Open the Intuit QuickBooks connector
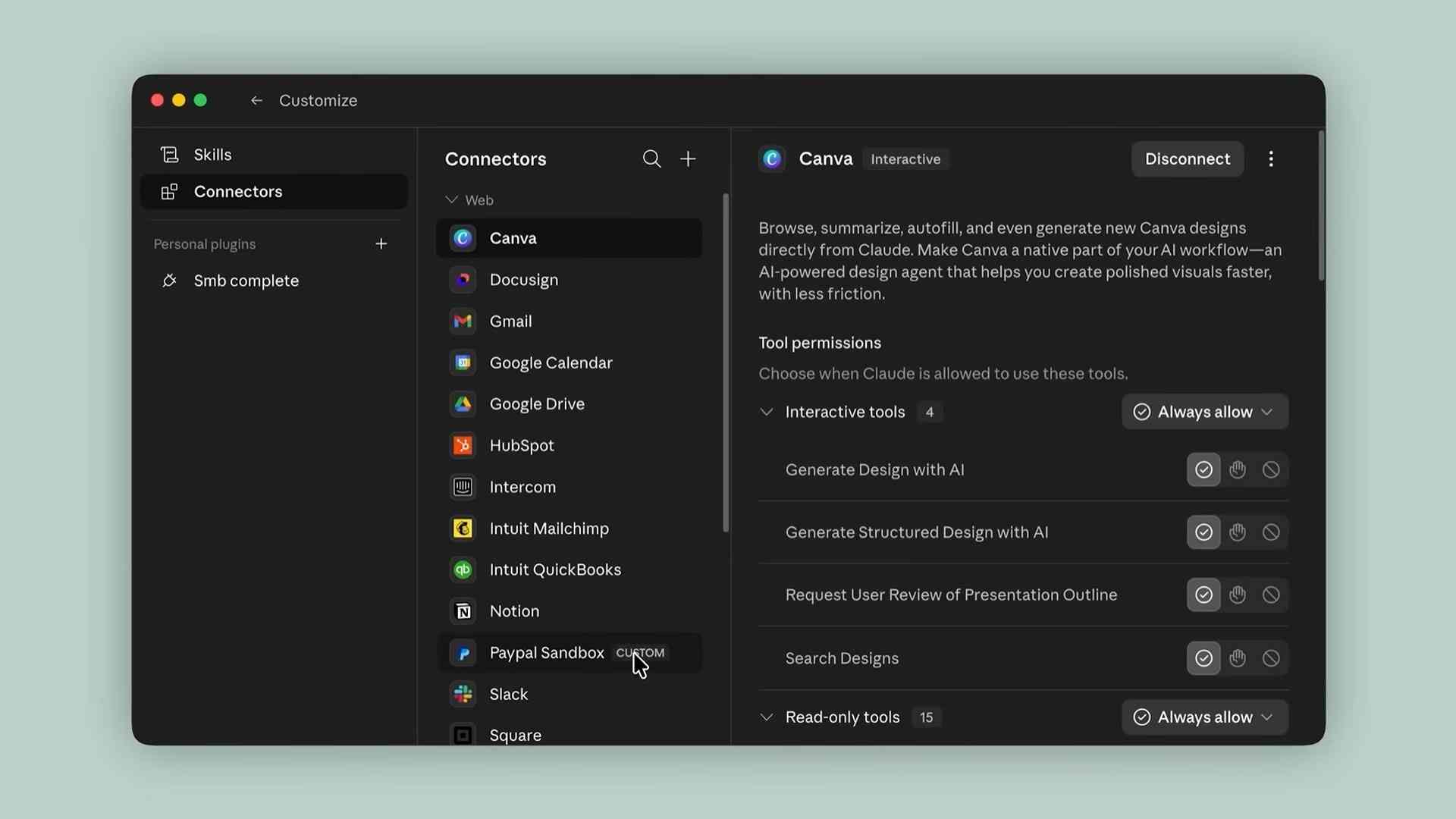1456x819 pixels. point(569,570)
